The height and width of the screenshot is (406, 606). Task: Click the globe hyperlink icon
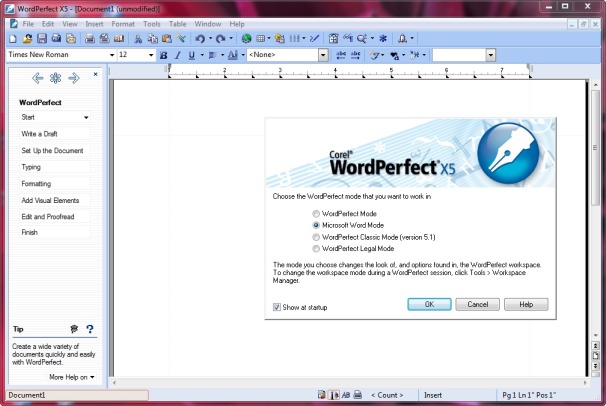coord(246,39)
